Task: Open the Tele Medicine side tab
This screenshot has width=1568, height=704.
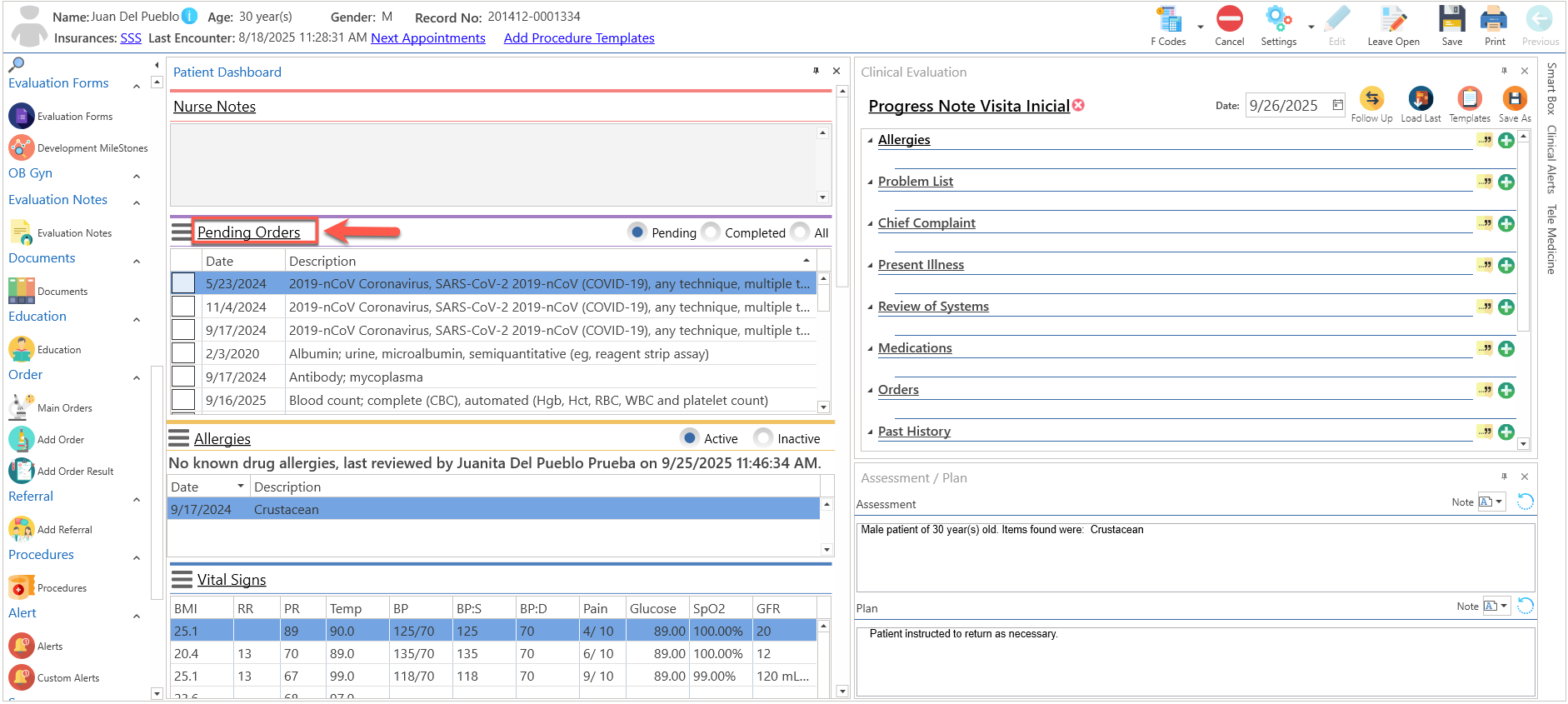Action: coord(1552,239)
